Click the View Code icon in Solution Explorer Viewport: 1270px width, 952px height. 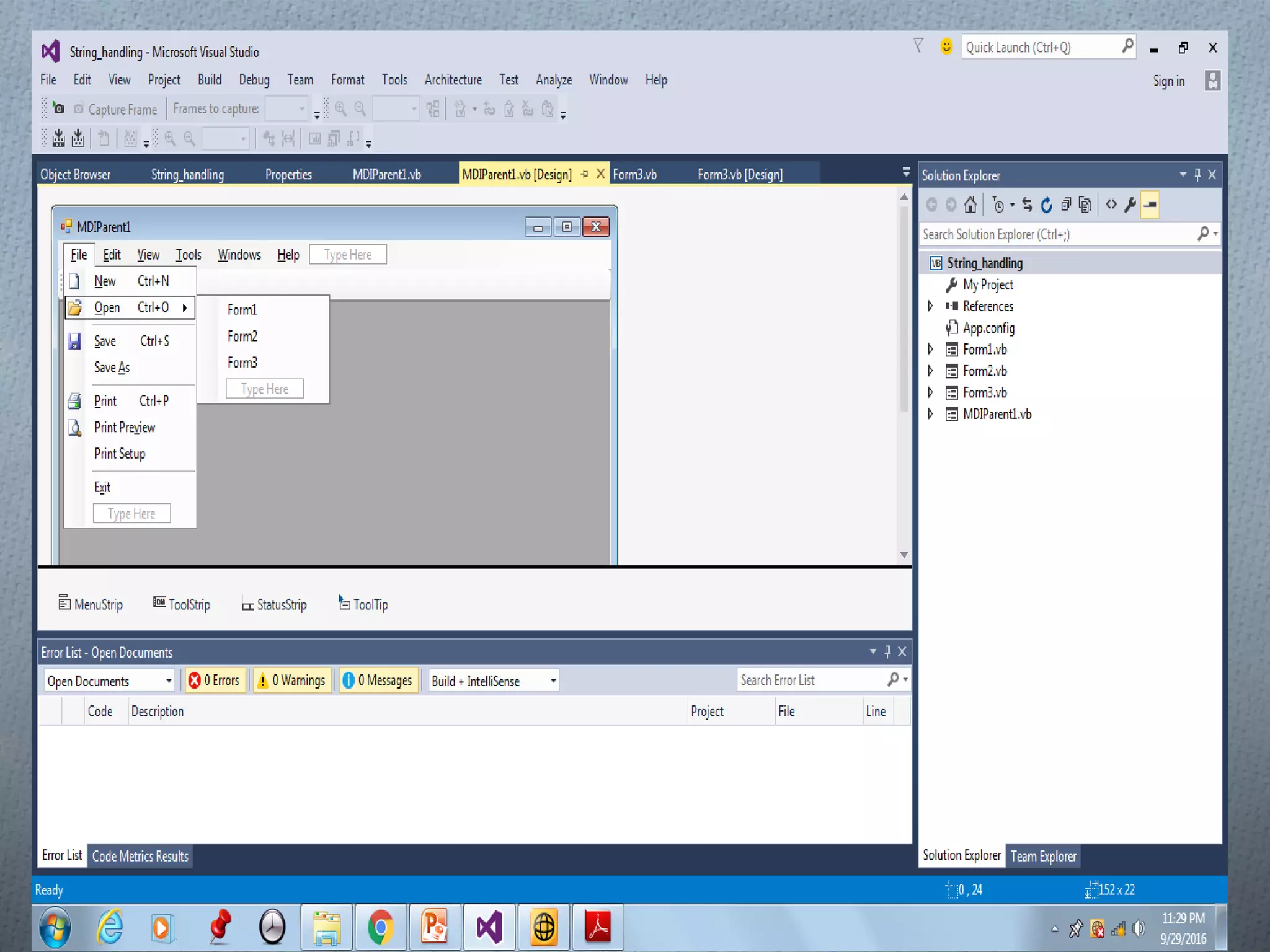(x=1111, y=205)
